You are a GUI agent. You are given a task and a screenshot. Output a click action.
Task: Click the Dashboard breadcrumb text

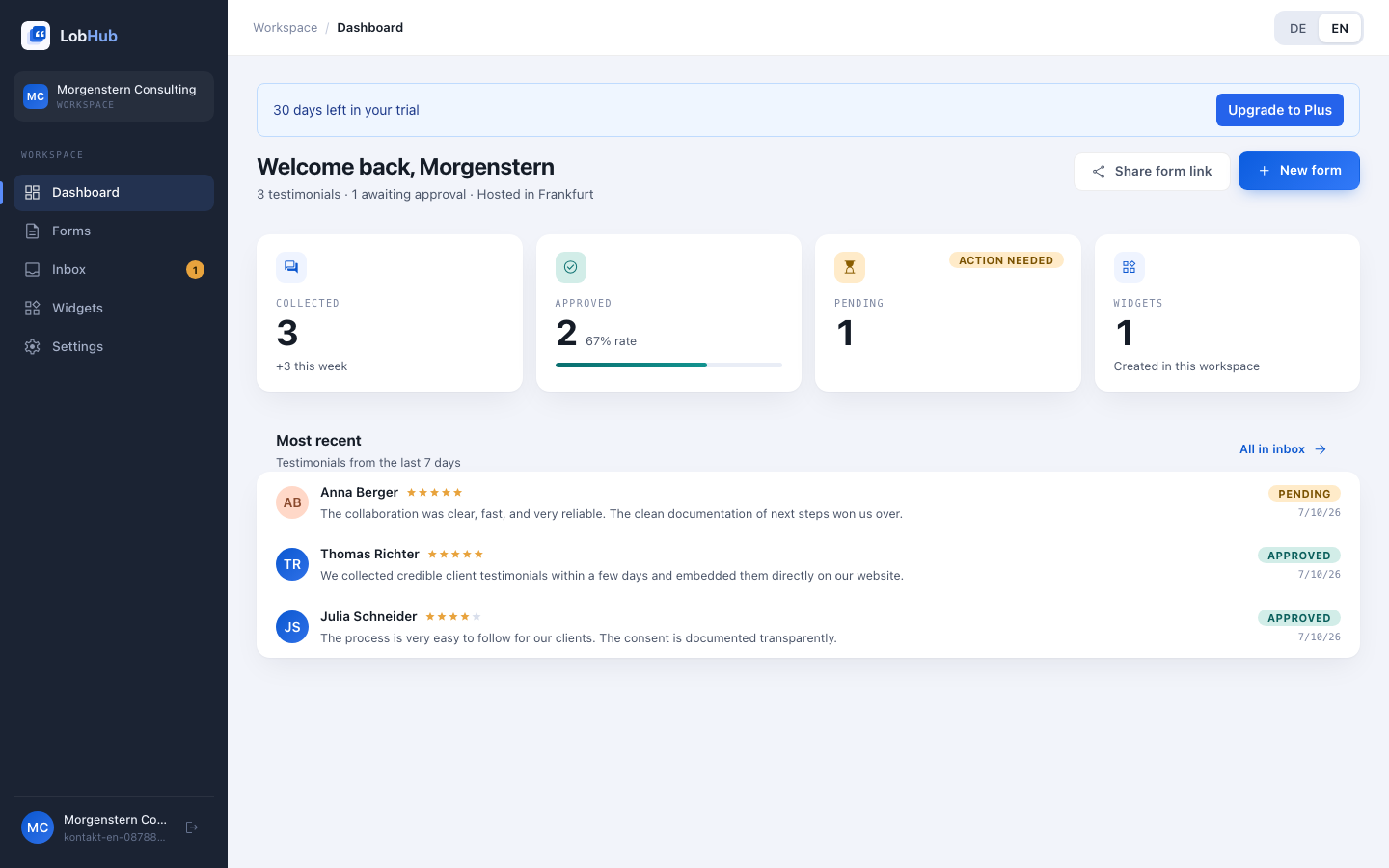[370, 28]
